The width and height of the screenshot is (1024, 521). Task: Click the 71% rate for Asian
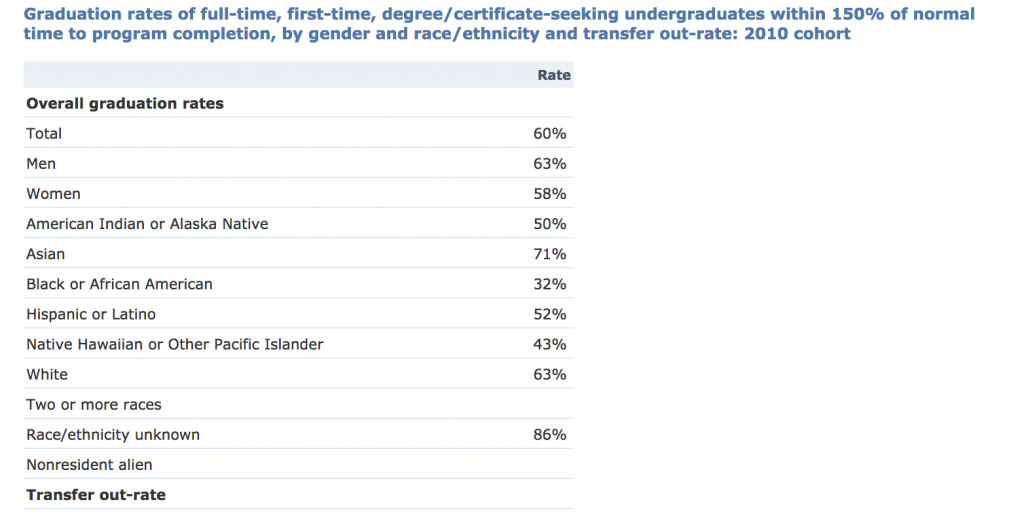click(x=549, y=254)
